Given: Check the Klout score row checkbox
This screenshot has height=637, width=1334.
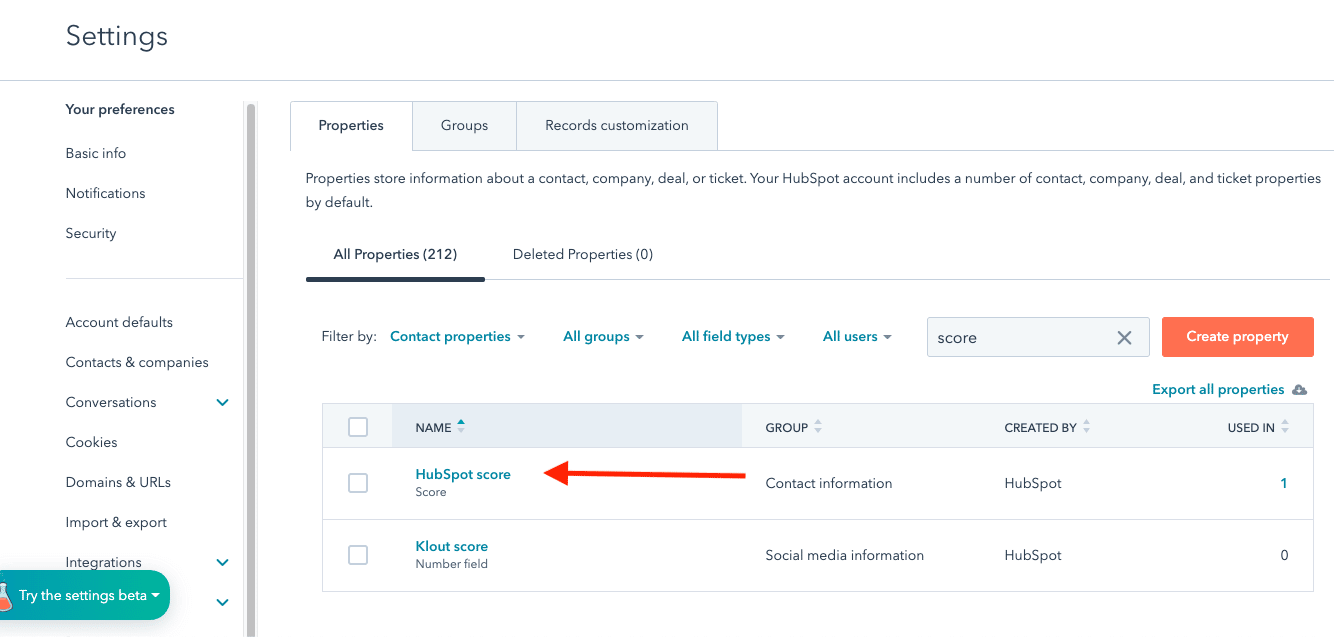Looking at the screenshot, I should [358, 555].
